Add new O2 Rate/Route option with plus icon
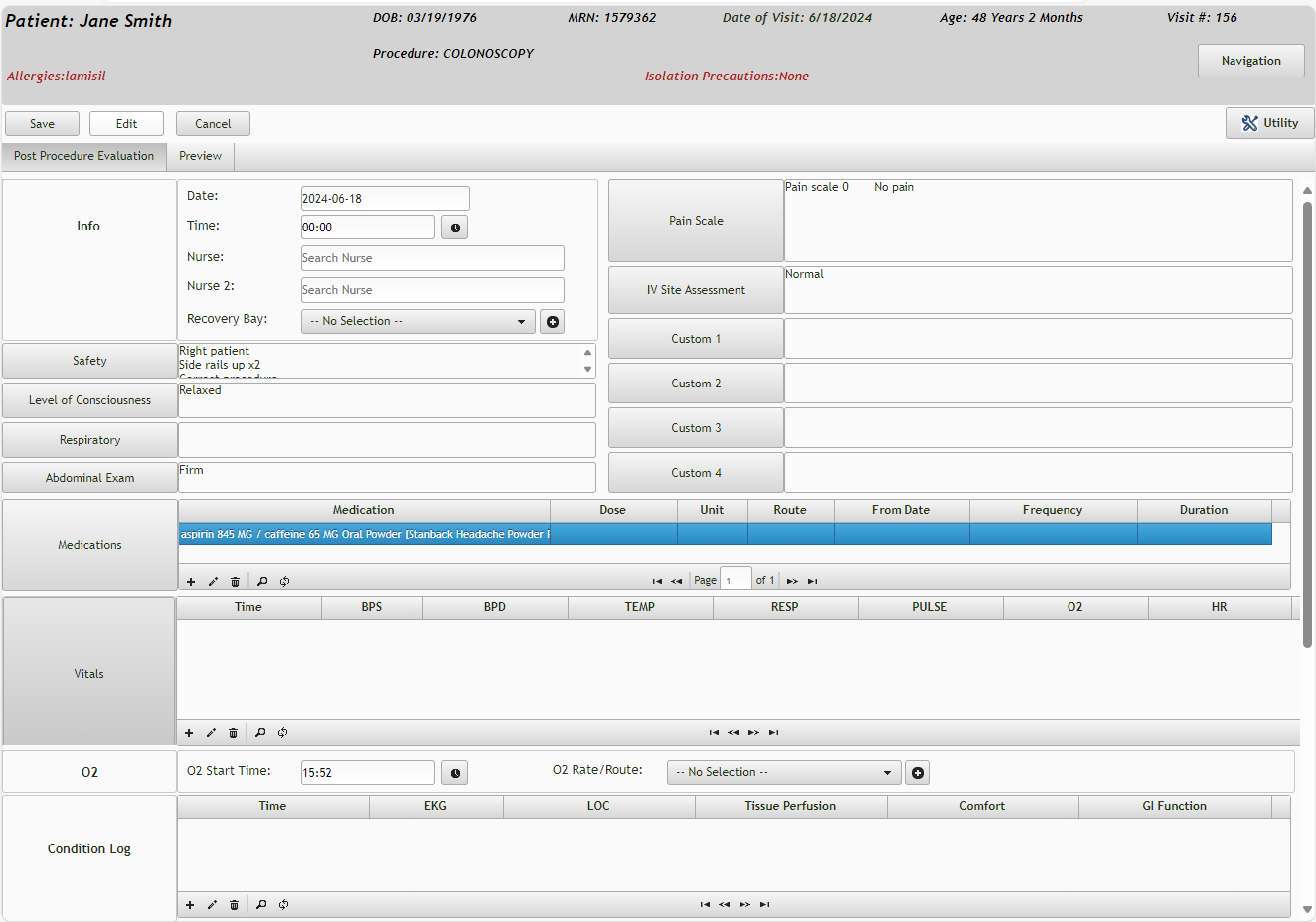1316x922 pixels. [x=917, y=773]
